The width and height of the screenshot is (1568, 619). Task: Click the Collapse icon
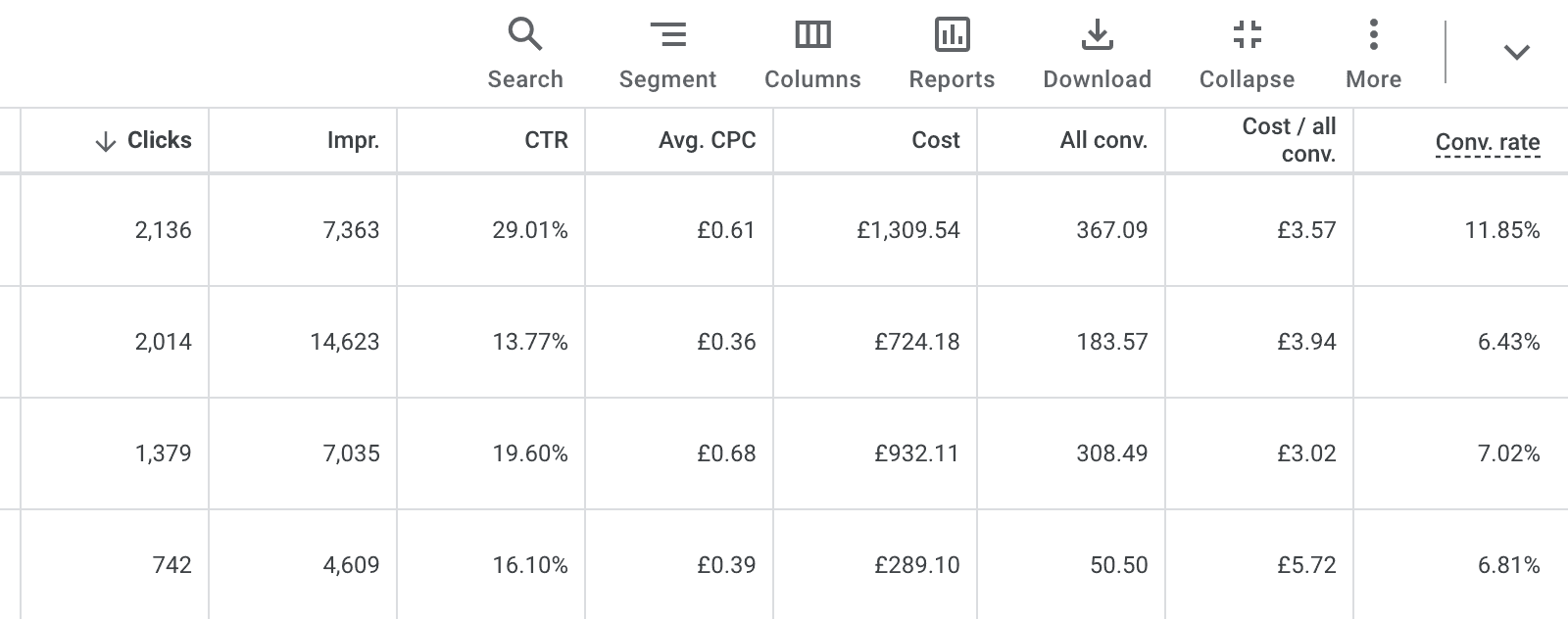1247,34
